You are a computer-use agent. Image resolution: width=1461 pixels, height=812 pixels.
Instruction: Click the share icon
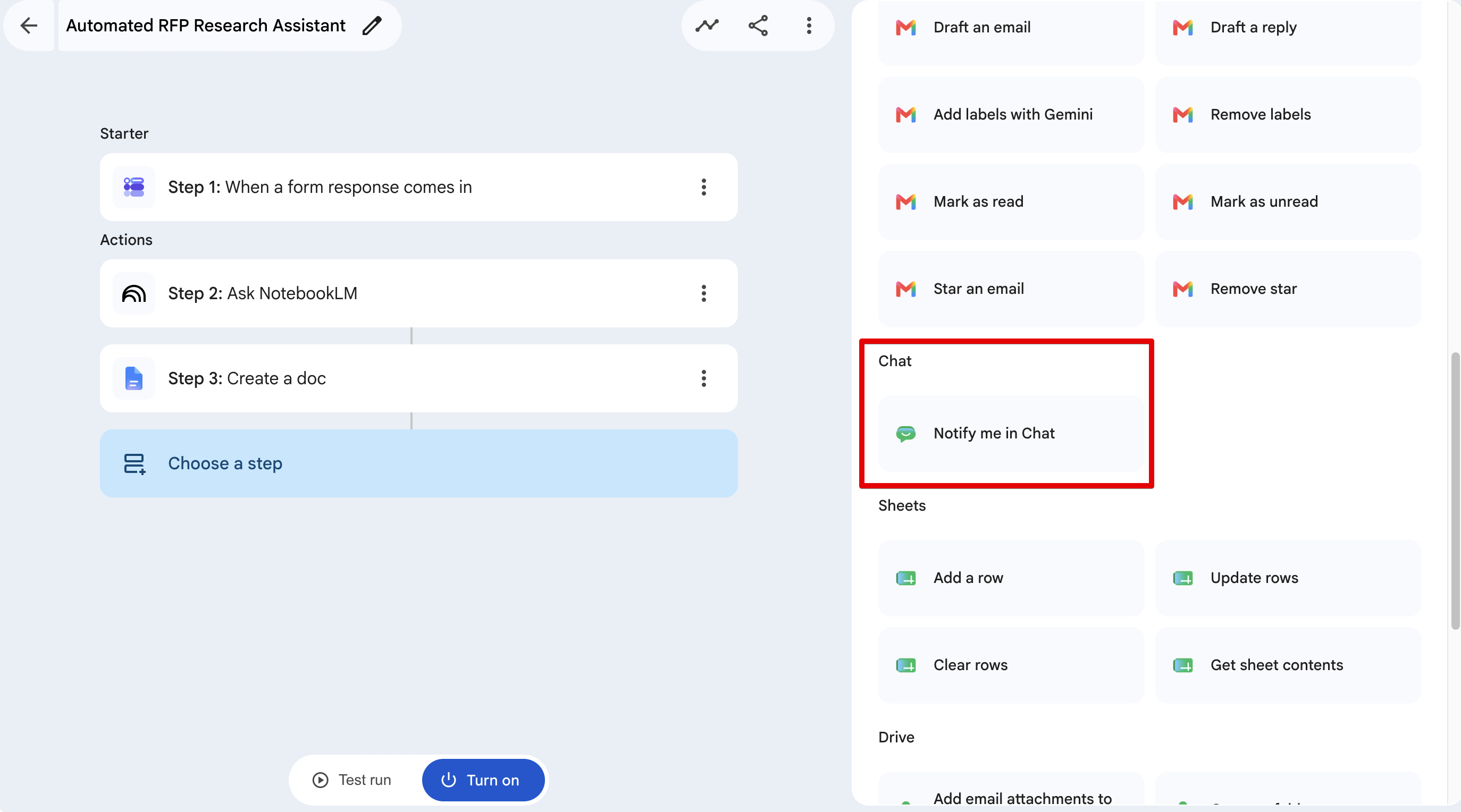pyautogui.click(x=758, y=26)
